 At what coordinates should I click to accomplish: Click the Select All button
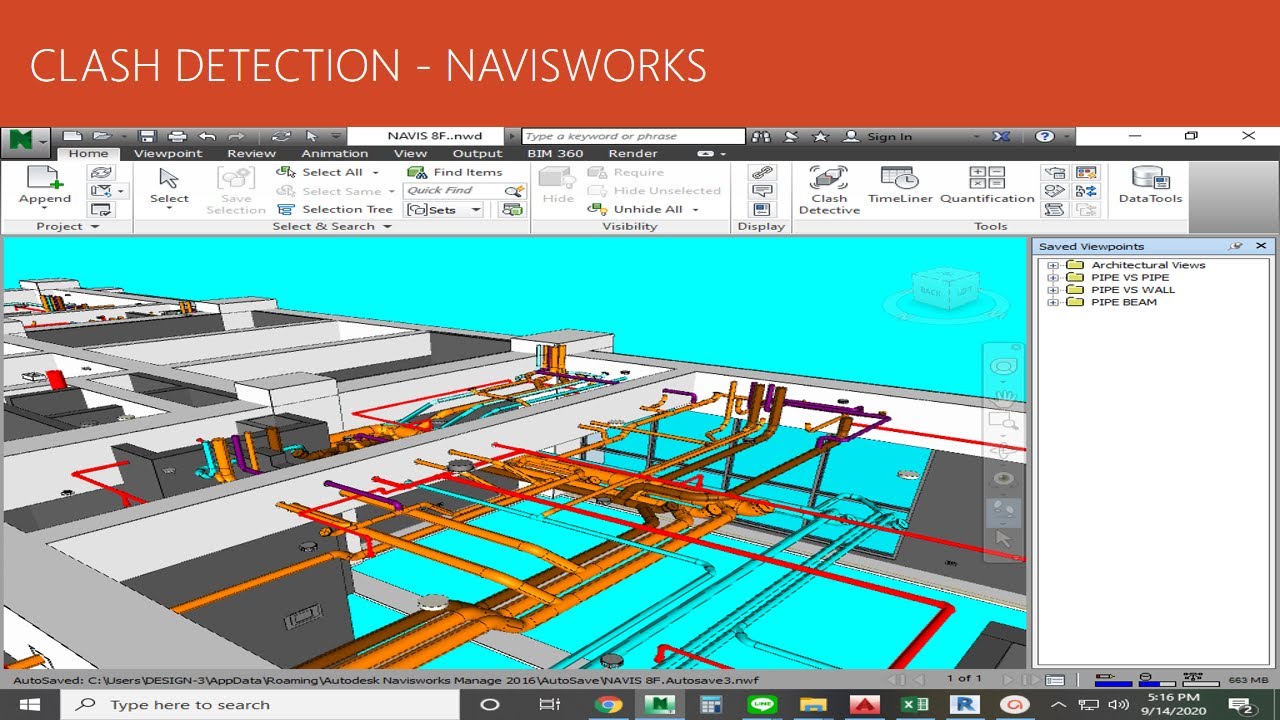[x=321, y=172]
